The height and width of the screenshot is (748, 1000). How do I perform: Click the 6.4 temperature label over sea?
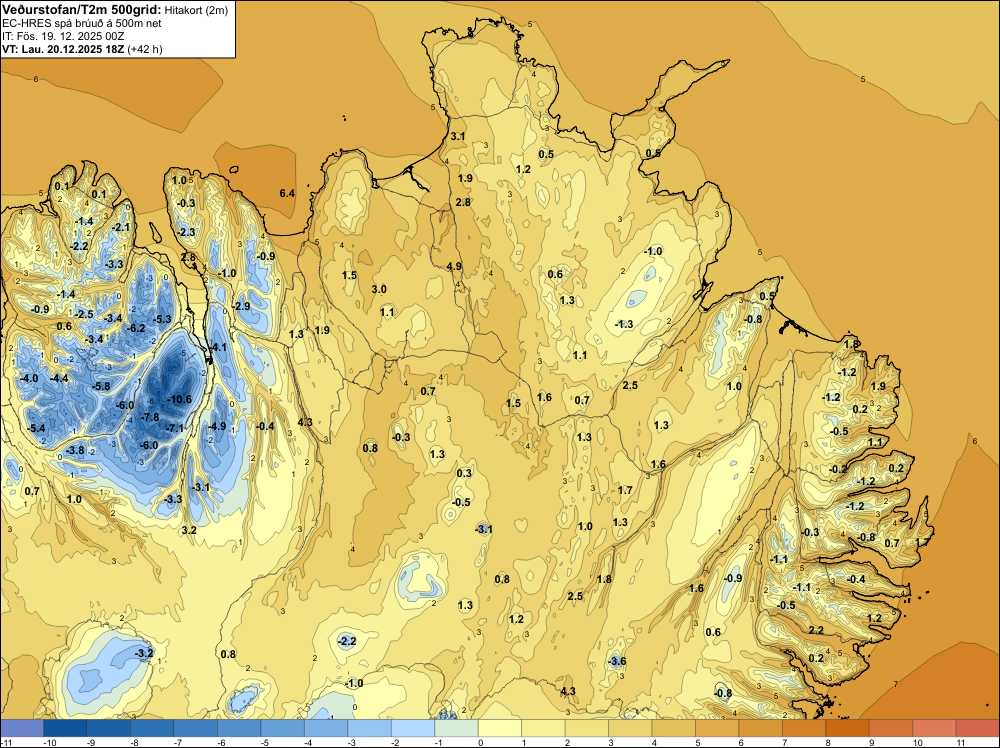click(x=287, y=193)
